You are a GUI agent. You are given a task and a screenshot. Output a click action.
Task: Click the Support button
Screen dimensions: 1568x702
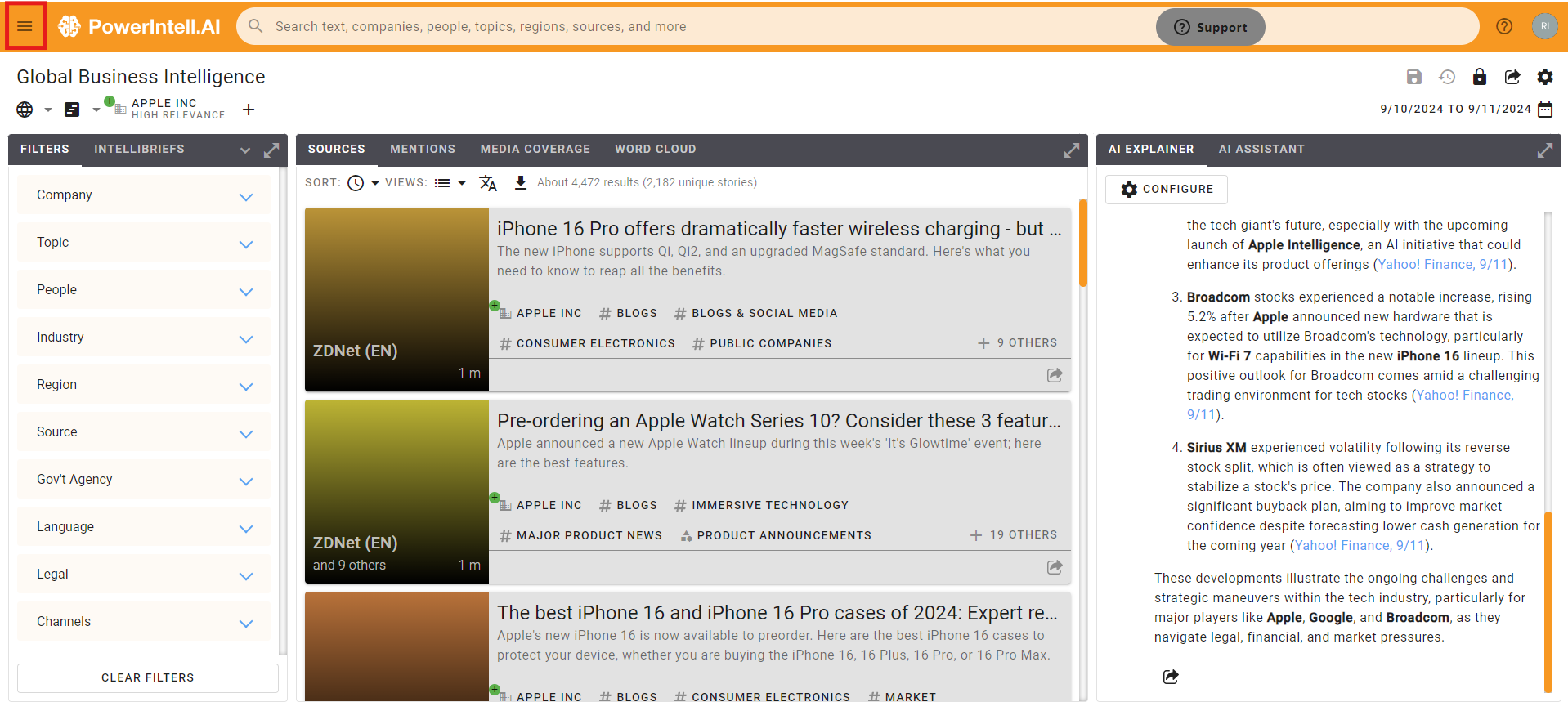point(1211,27)
